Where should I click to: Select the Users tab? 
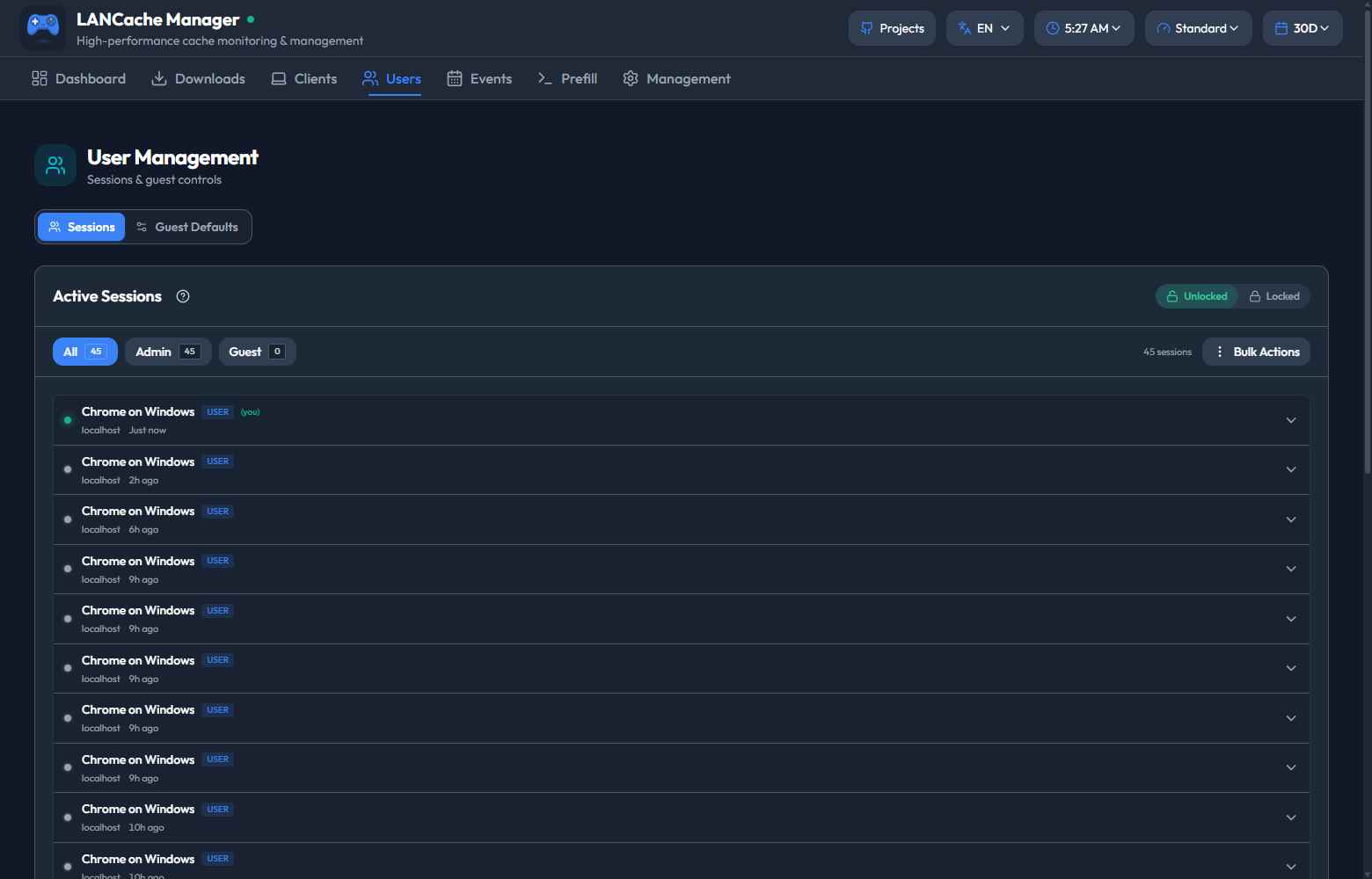pos(391,78)
